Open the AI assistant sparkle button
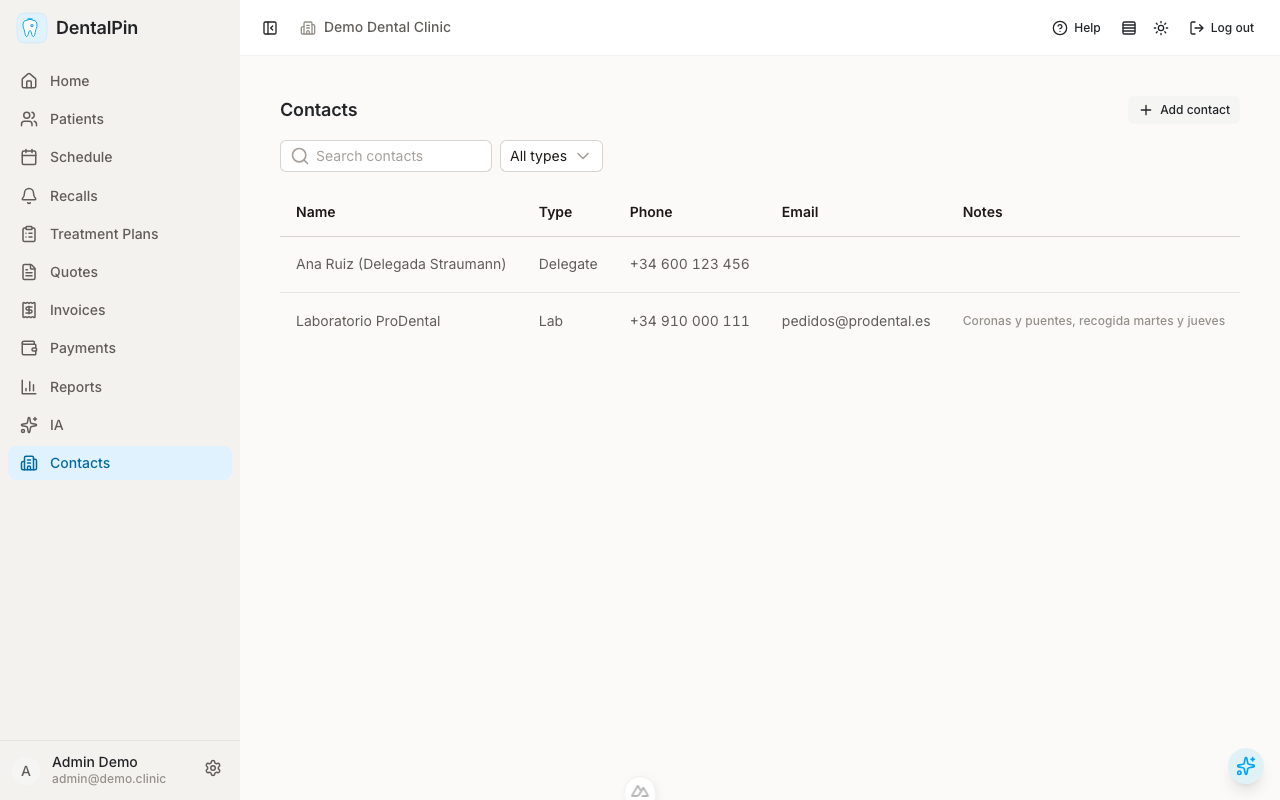This screenshot has width=1280, height=800. [x=1245, y=766]
